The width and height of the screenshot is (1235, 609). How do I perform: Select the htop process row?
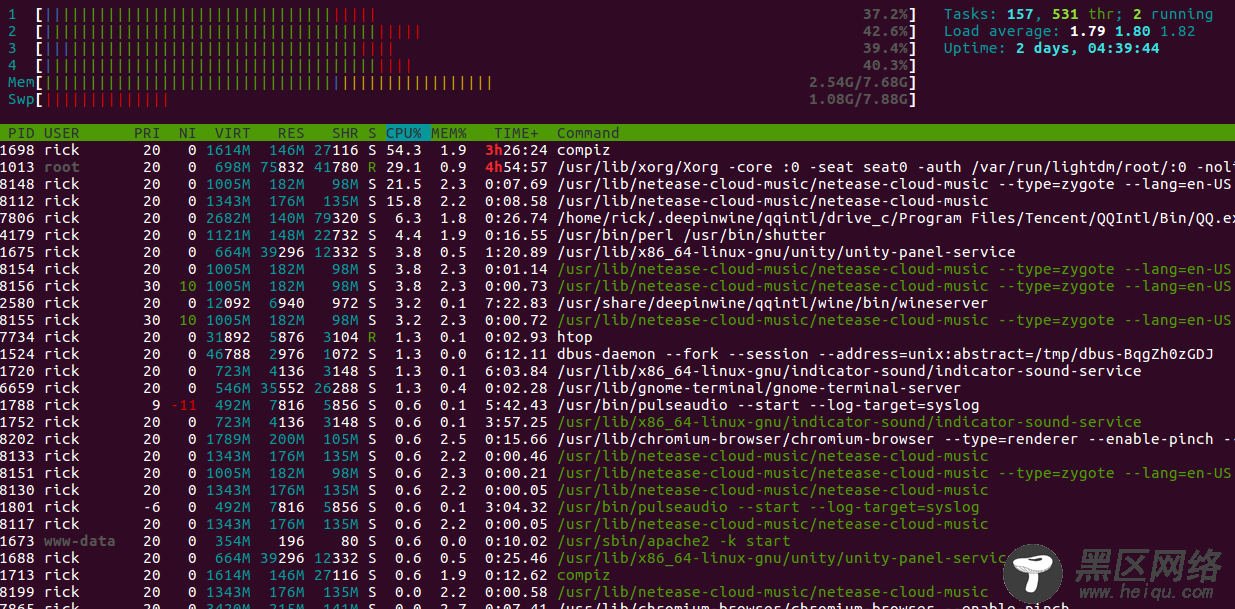[x=617, y=337]
